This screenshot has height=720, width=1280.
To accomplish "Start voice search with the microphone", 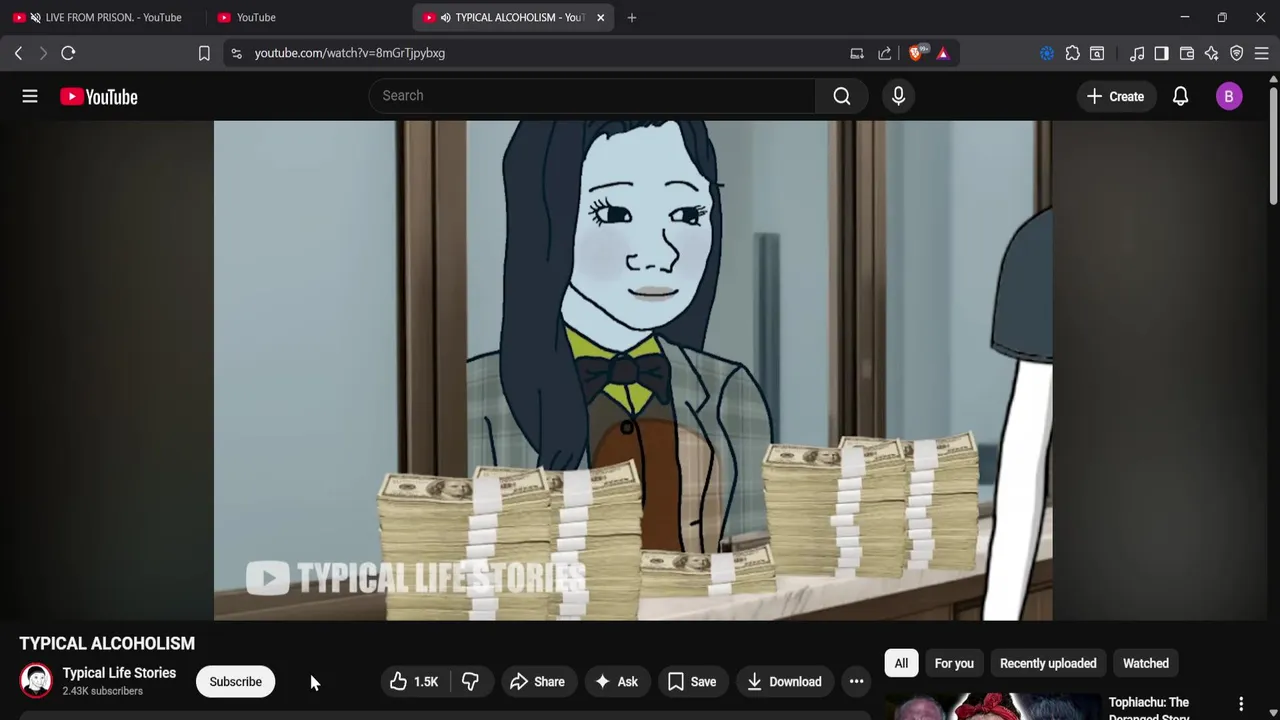I will coord(898,96).
